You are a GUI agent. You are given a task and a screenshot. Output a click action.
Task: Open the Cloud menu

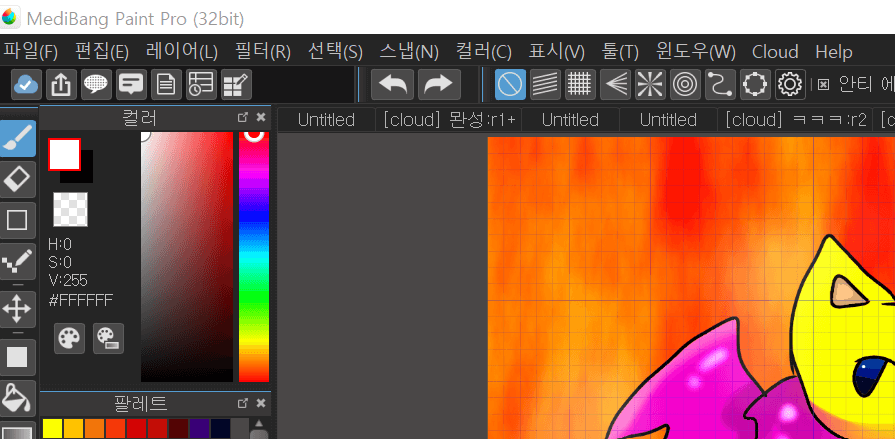coord(775,52)
